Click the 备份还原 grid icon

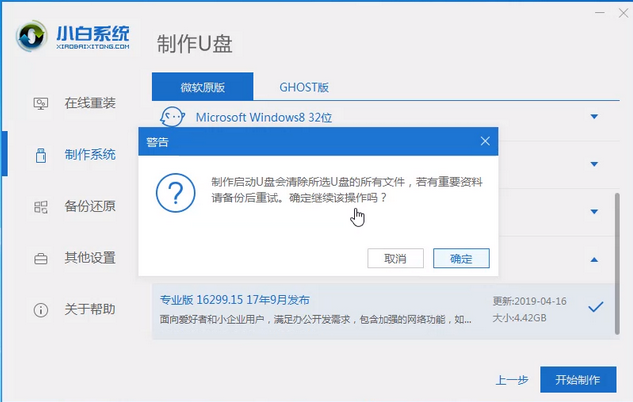coord(41,207)
